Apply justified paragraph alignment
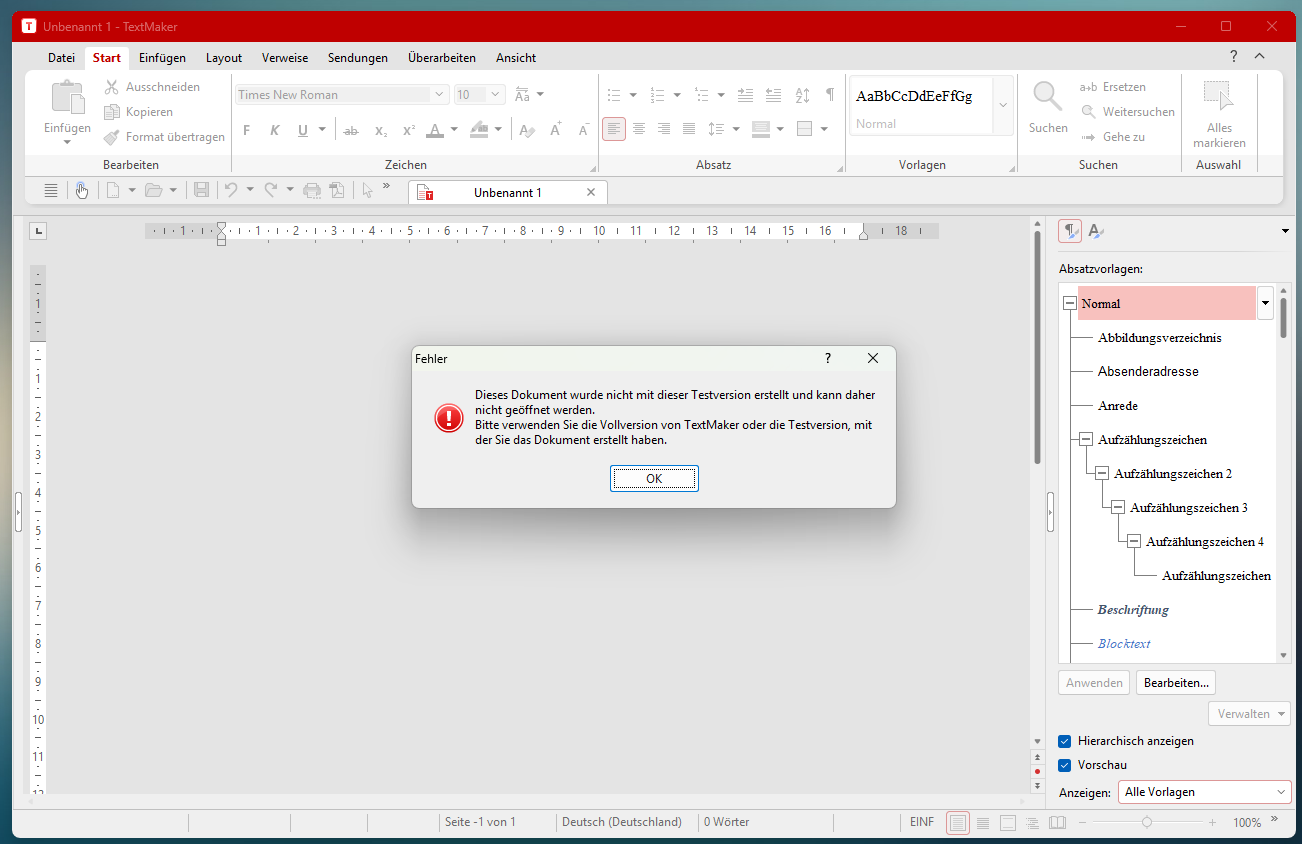The width and height of the screenshot is (1302, 844). 689,129
